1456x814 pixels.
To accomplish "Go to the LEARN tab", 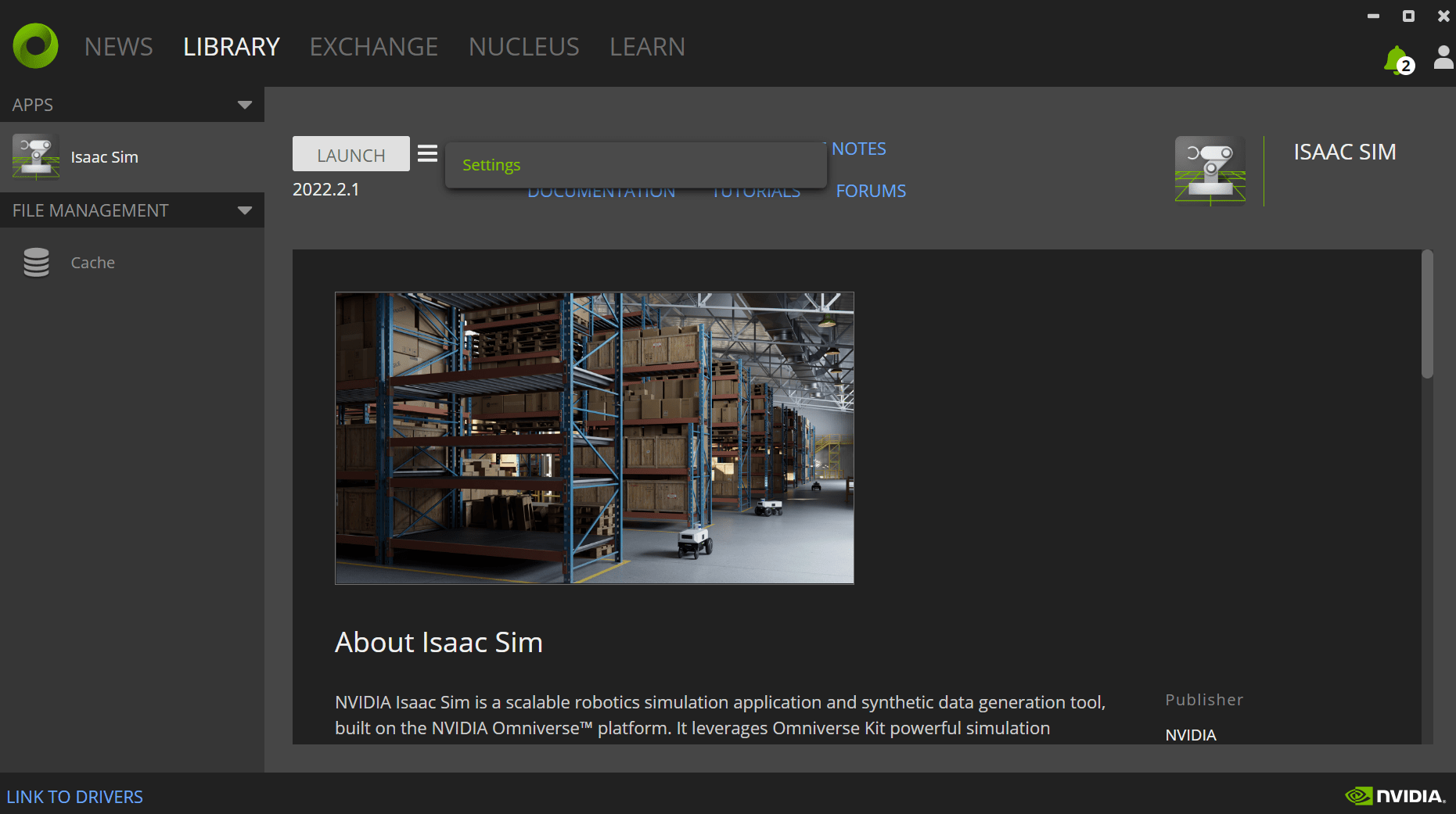I will [647, 47].
